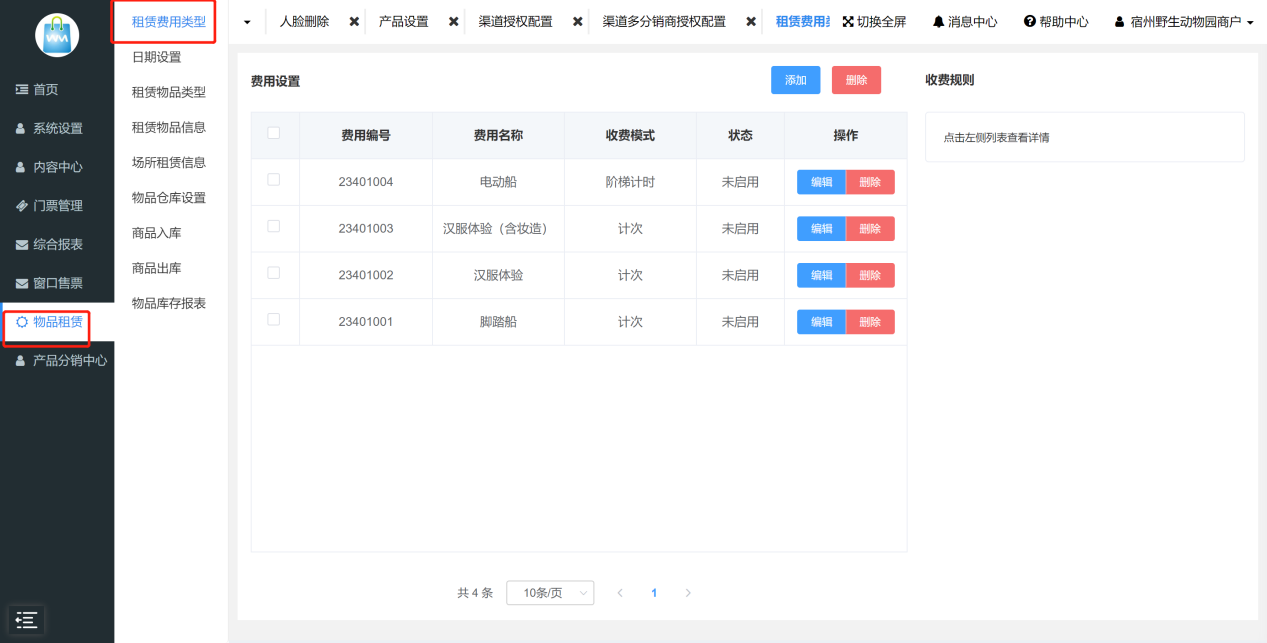Viewport: 1267px width, 643px height.
Task: Go to next page arrow in pagination
Action: pyautogui.click(x=687, y=593)
